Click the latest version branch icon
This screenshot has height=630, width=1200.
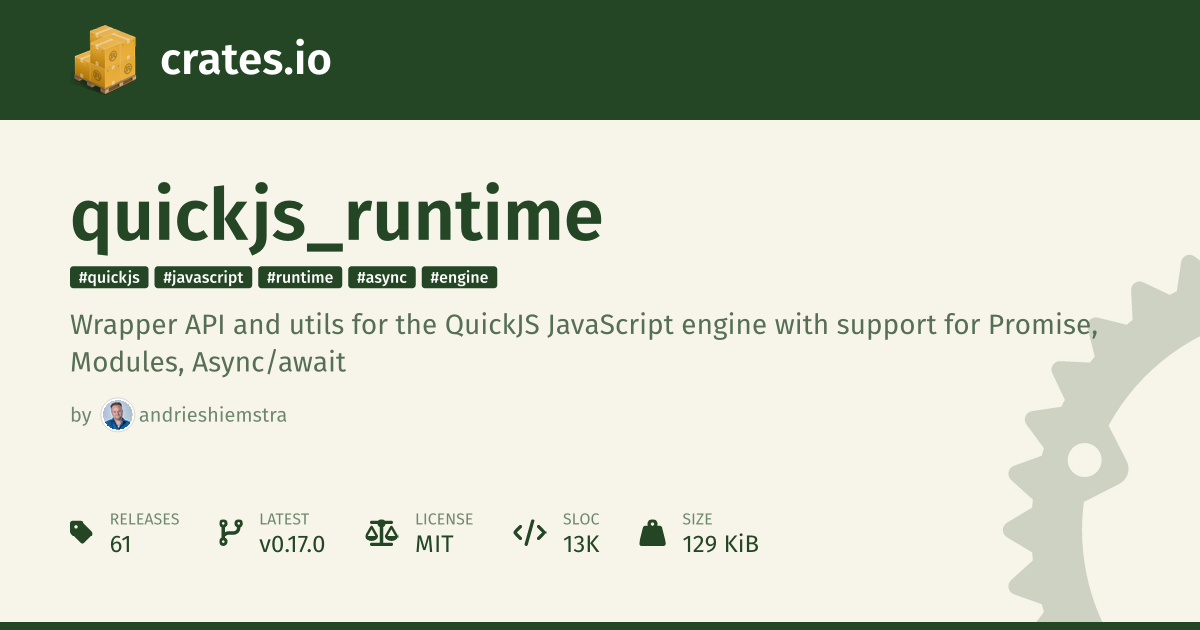pyautogui.click(x=230, y=532)
